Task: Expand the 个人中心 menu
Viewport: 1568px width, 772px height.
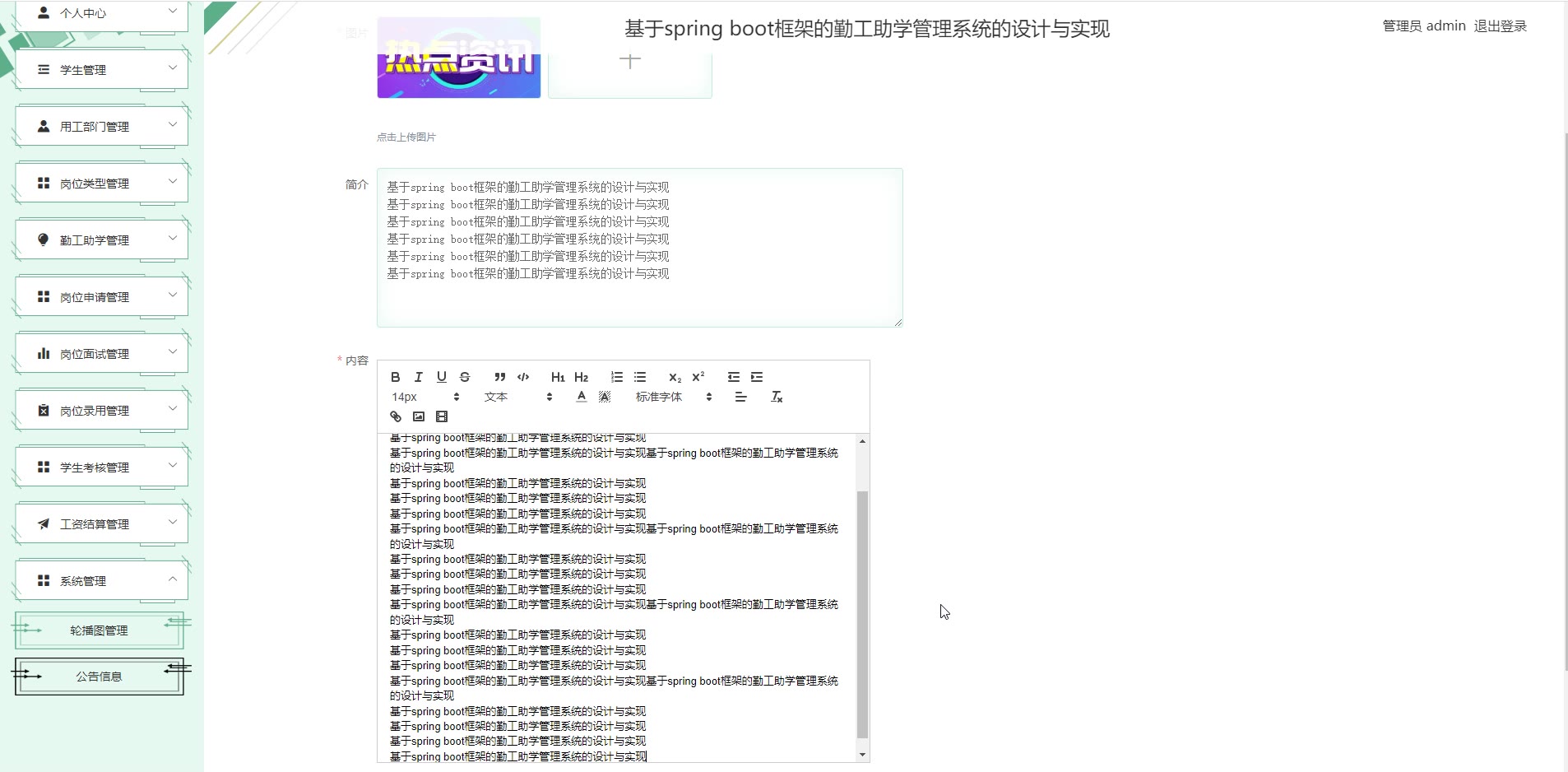Action: pos(101,14)
